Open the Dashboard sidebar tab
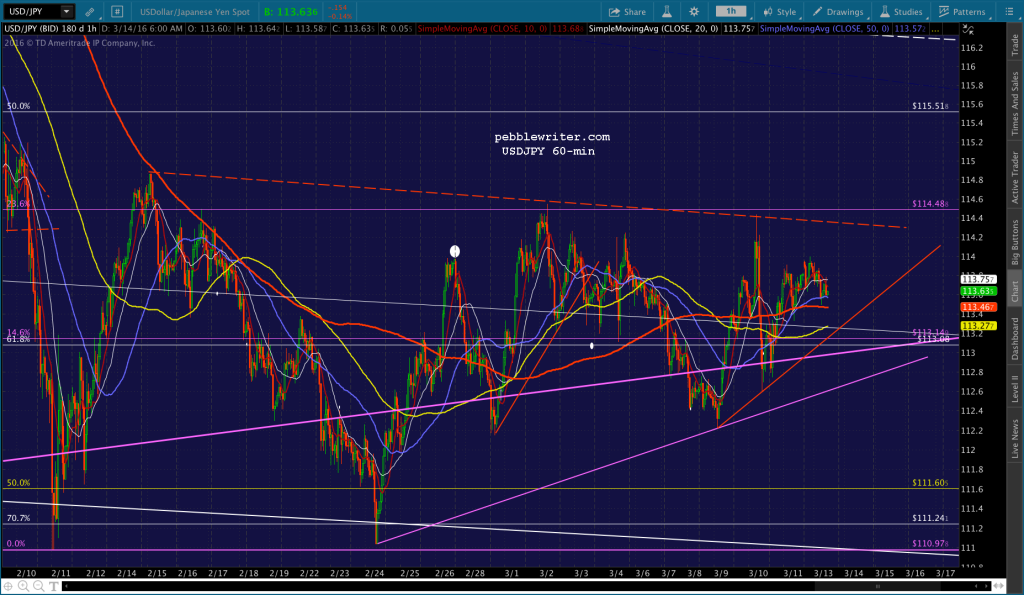This screenshot has width=1024, height=595. click(x=1015, y=338)
